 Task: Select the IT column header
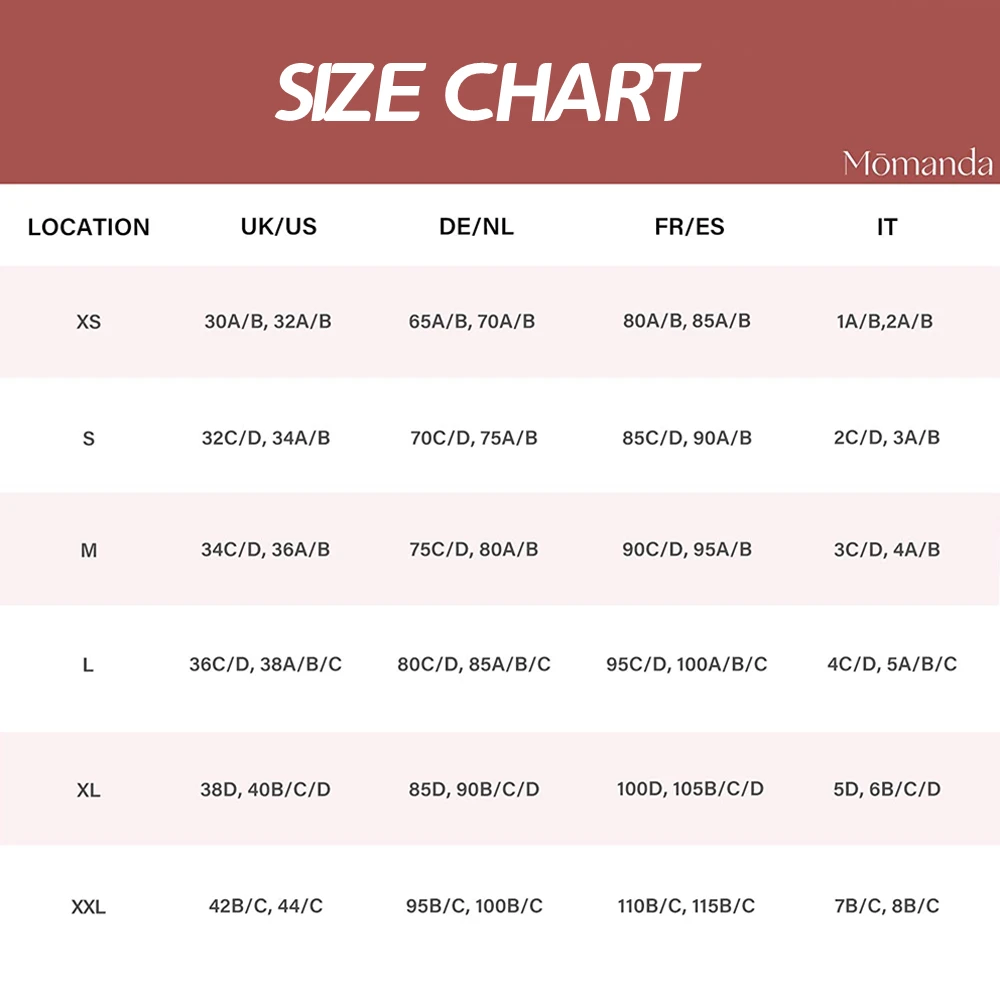coord(887,227)
